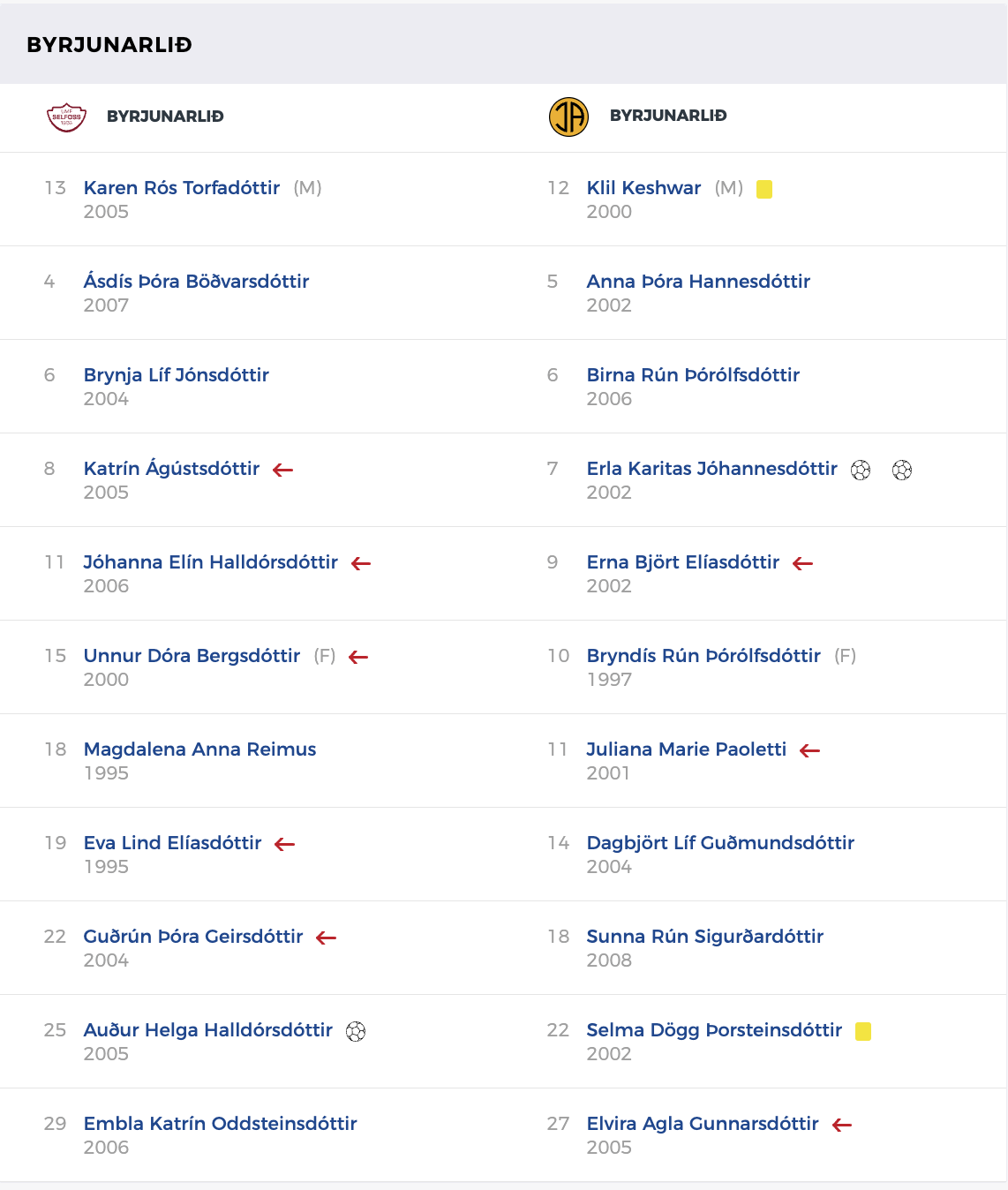Screen dimensions: 1008x1190
Task: Click Klil Keshwar's yellow card icon
Action: point(764,189)
